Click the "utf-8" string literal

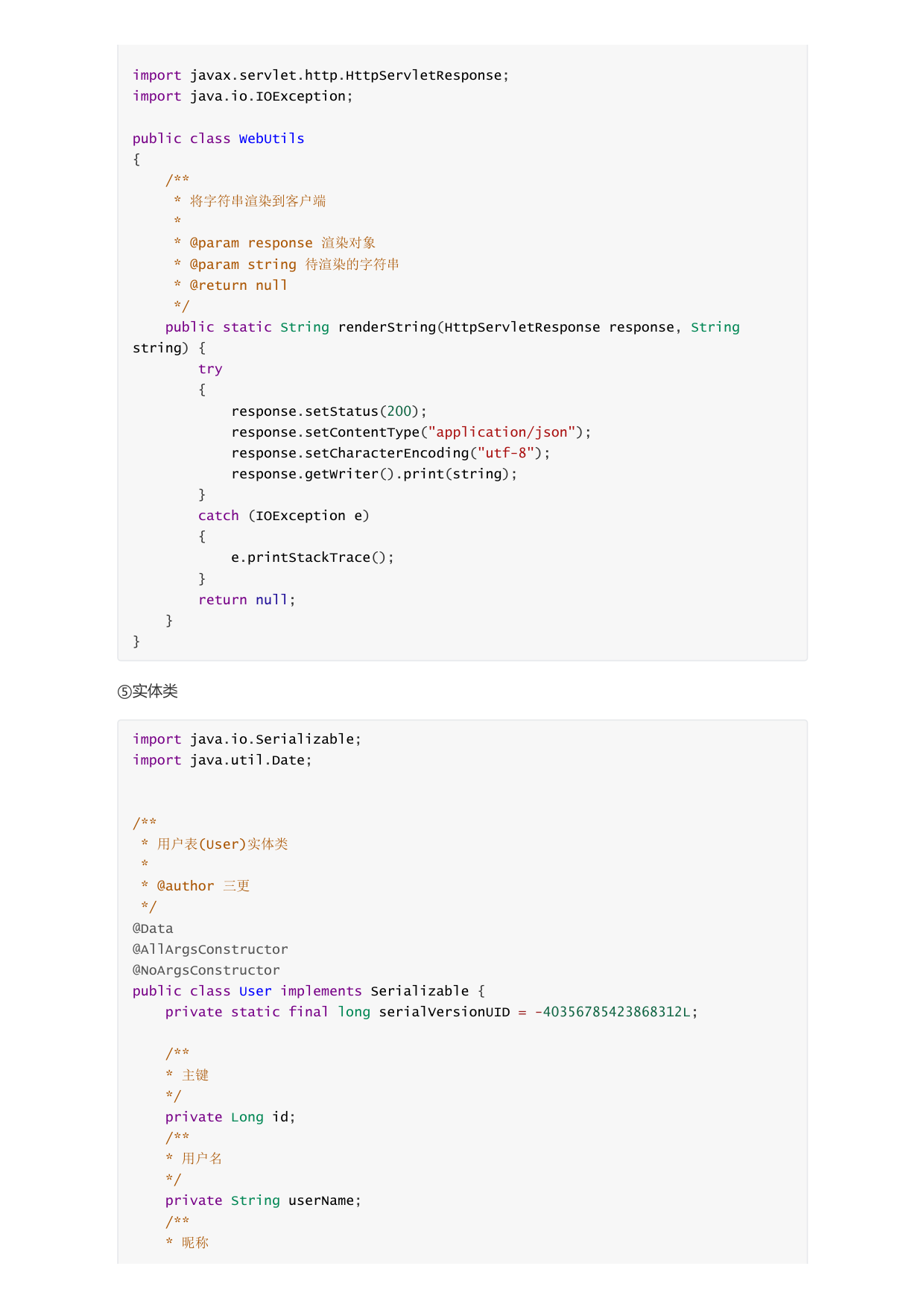pos(506,453)
